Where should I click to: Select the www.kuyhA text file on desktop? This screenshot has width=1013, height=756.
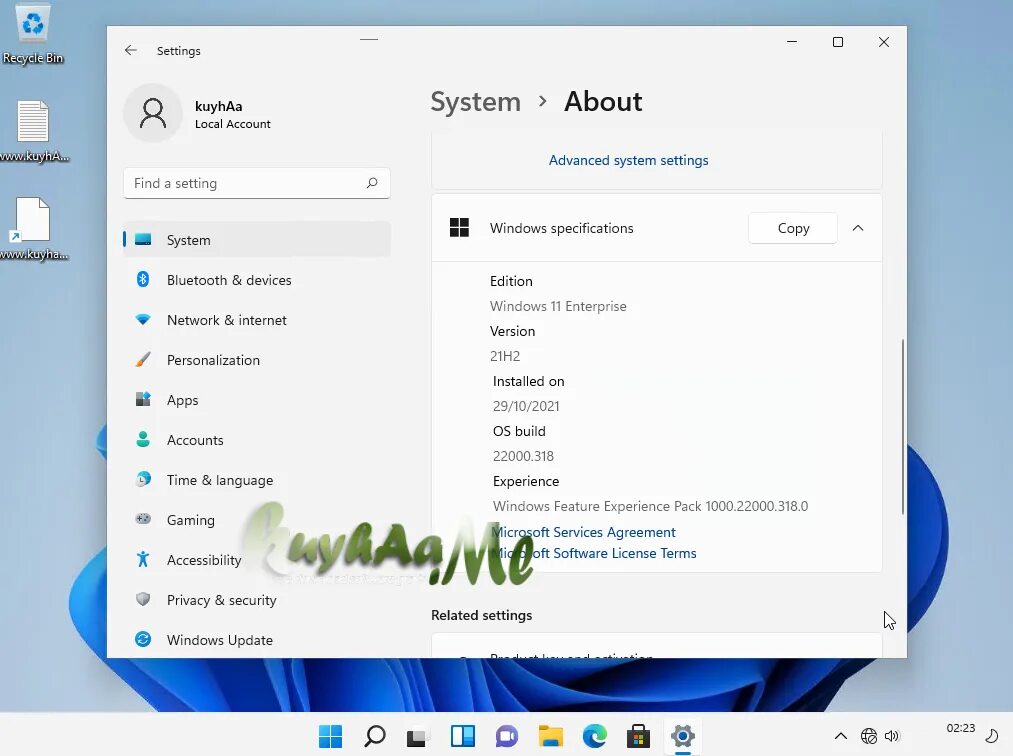[x=33, y=131]
